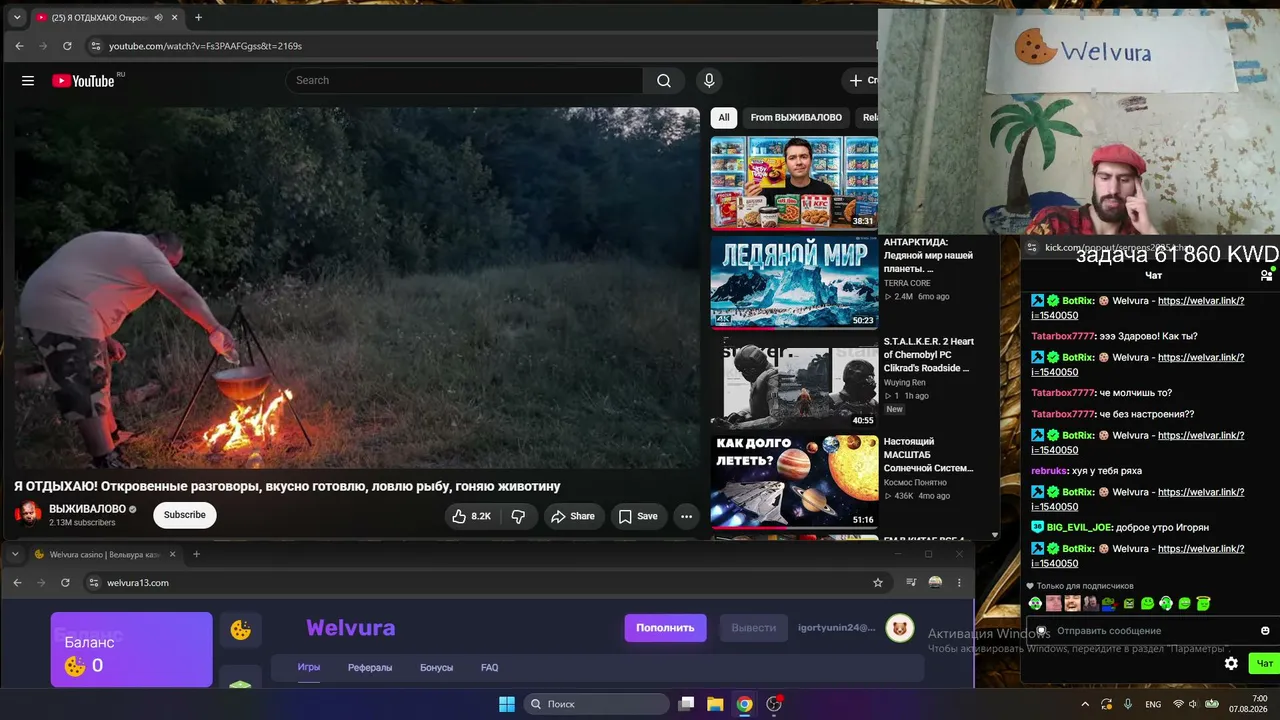The width and height of the screenshot is (1280, 720).
Task: Click the video player with the campfire
Action: click(357, 288)
